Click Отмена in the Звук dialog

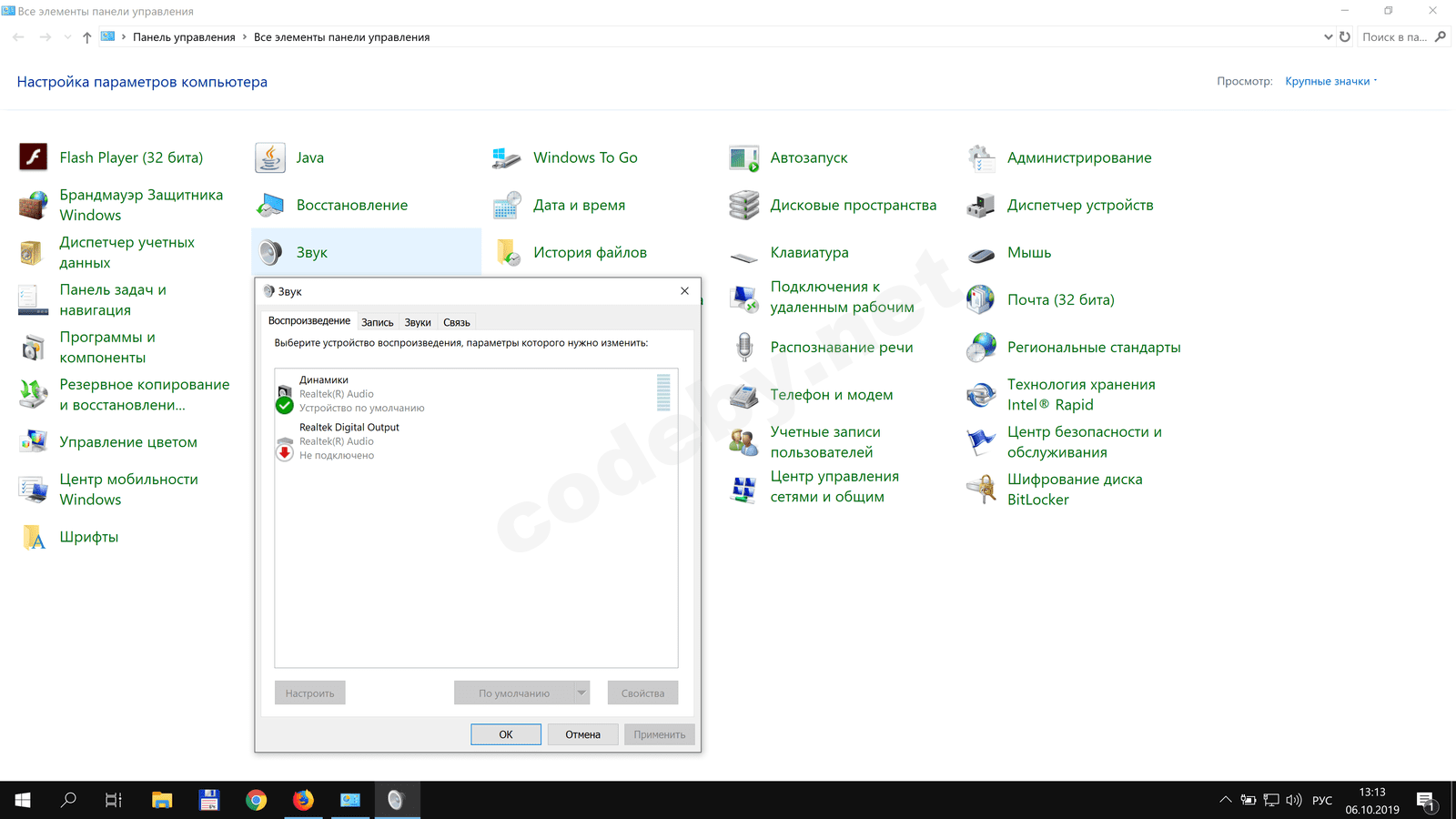(582, 734)
